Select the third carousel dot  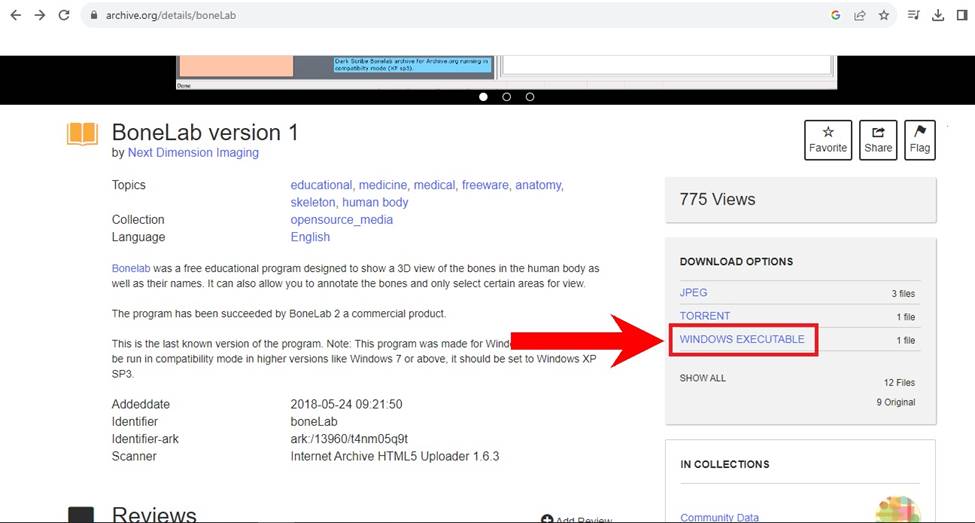pos(530,97)
